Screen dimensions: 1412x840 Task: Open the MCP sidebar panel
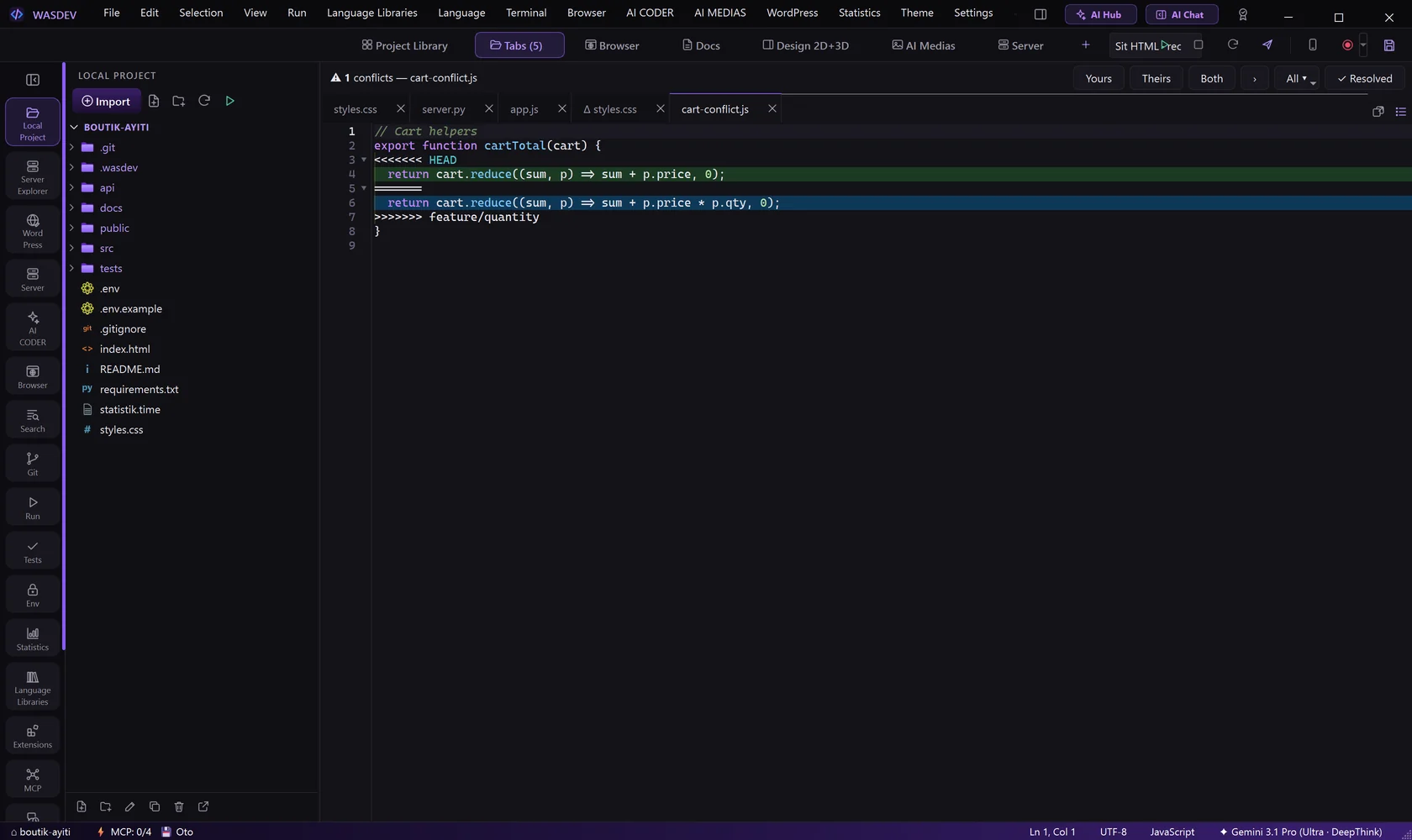click(x=33, y=780)
